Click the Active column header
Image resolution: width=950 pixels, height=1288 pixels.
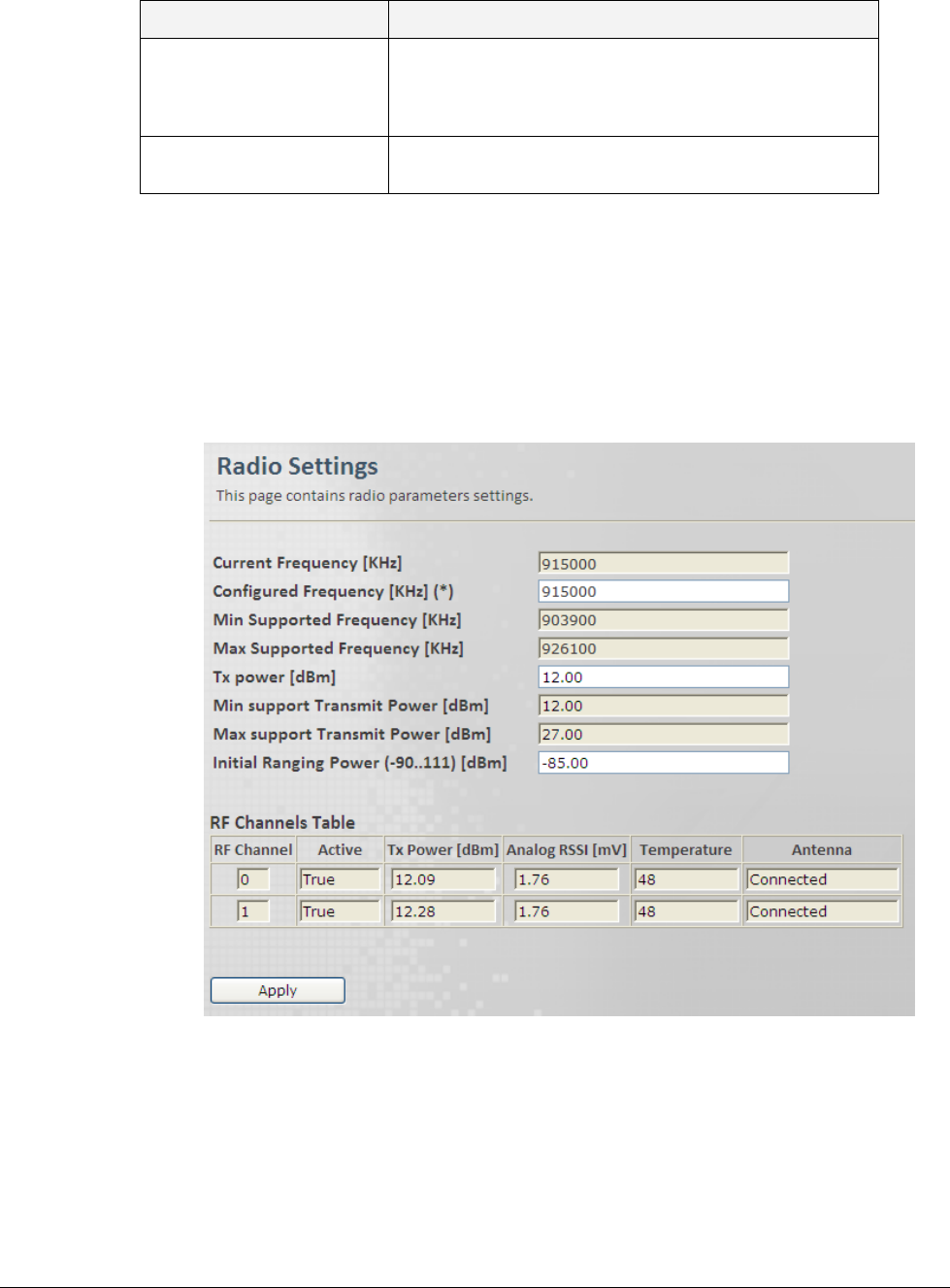(x=340, y=850)
